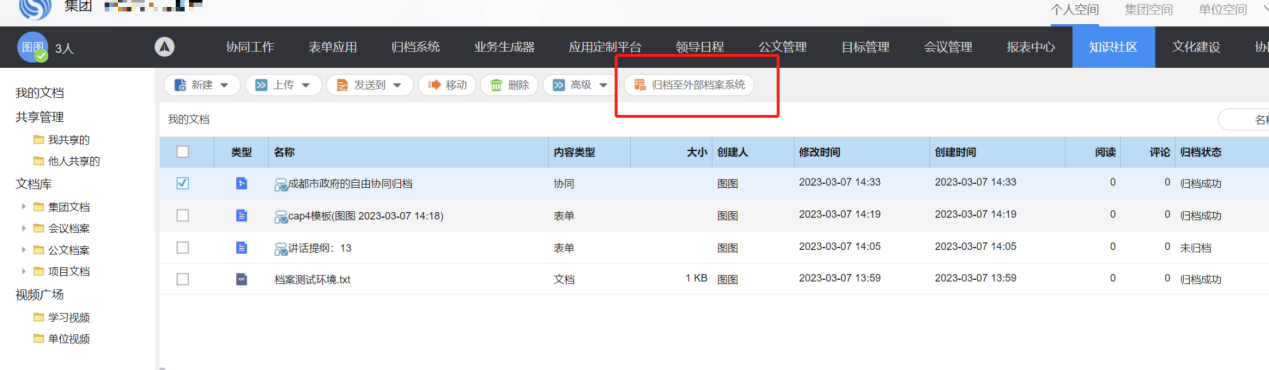Click the 移动 button
The image size is (1269, 370).
point(447,85)
